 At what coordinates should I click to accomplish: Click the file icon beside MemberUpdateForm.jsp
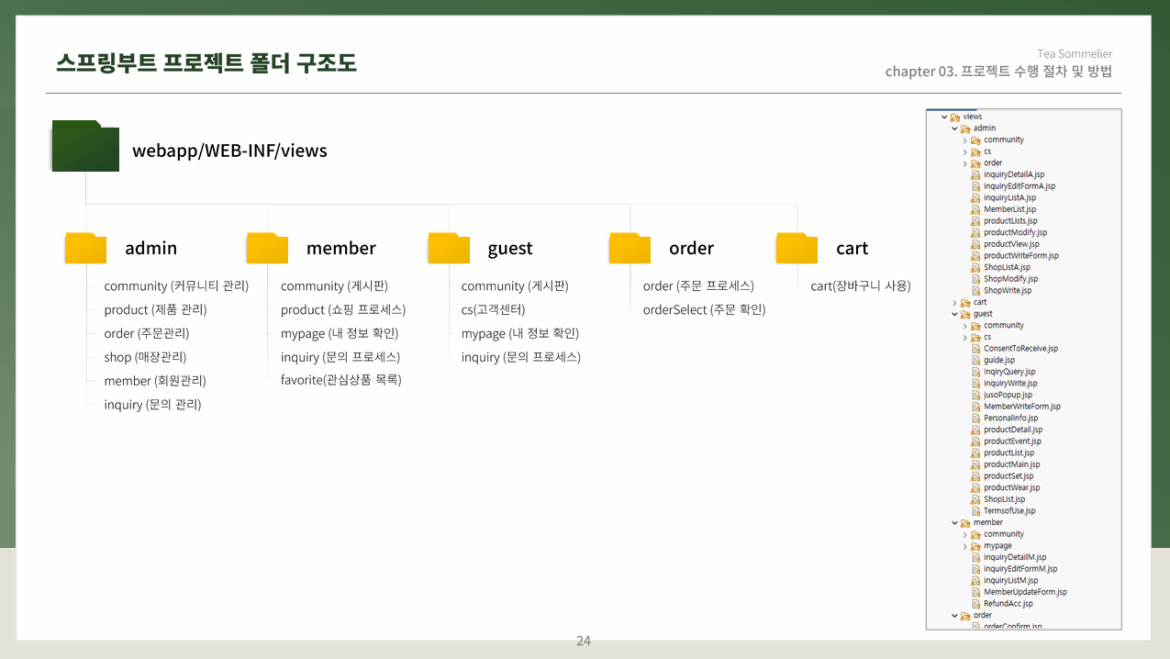pyautogui.click(x=975, y=593)
